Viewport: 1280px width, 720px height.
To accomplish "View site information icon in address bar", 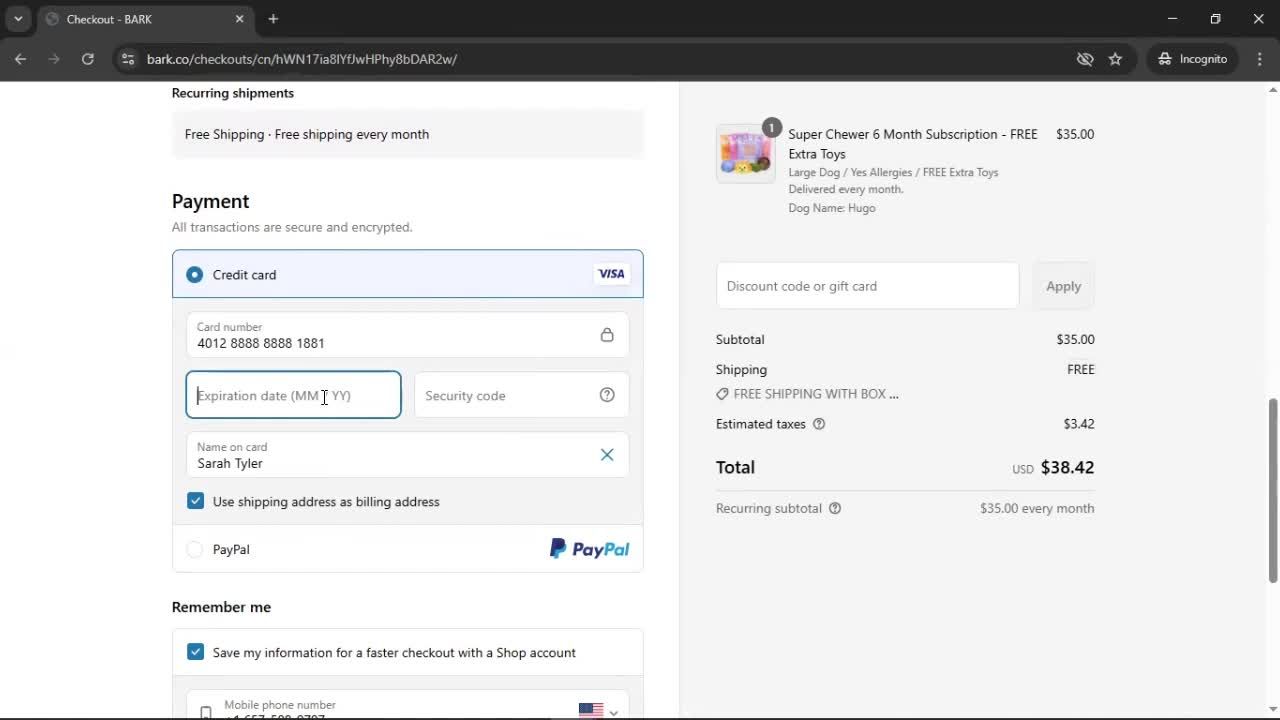I will (127, 59).
